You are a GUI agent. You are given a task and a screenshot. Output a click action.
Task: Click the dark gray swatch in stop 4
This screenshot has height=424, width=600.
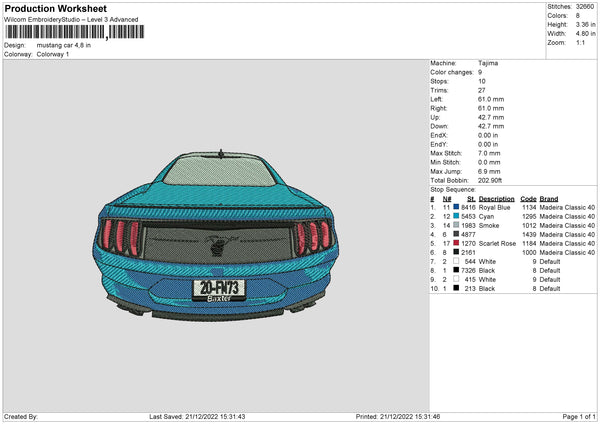click(456, 234)
